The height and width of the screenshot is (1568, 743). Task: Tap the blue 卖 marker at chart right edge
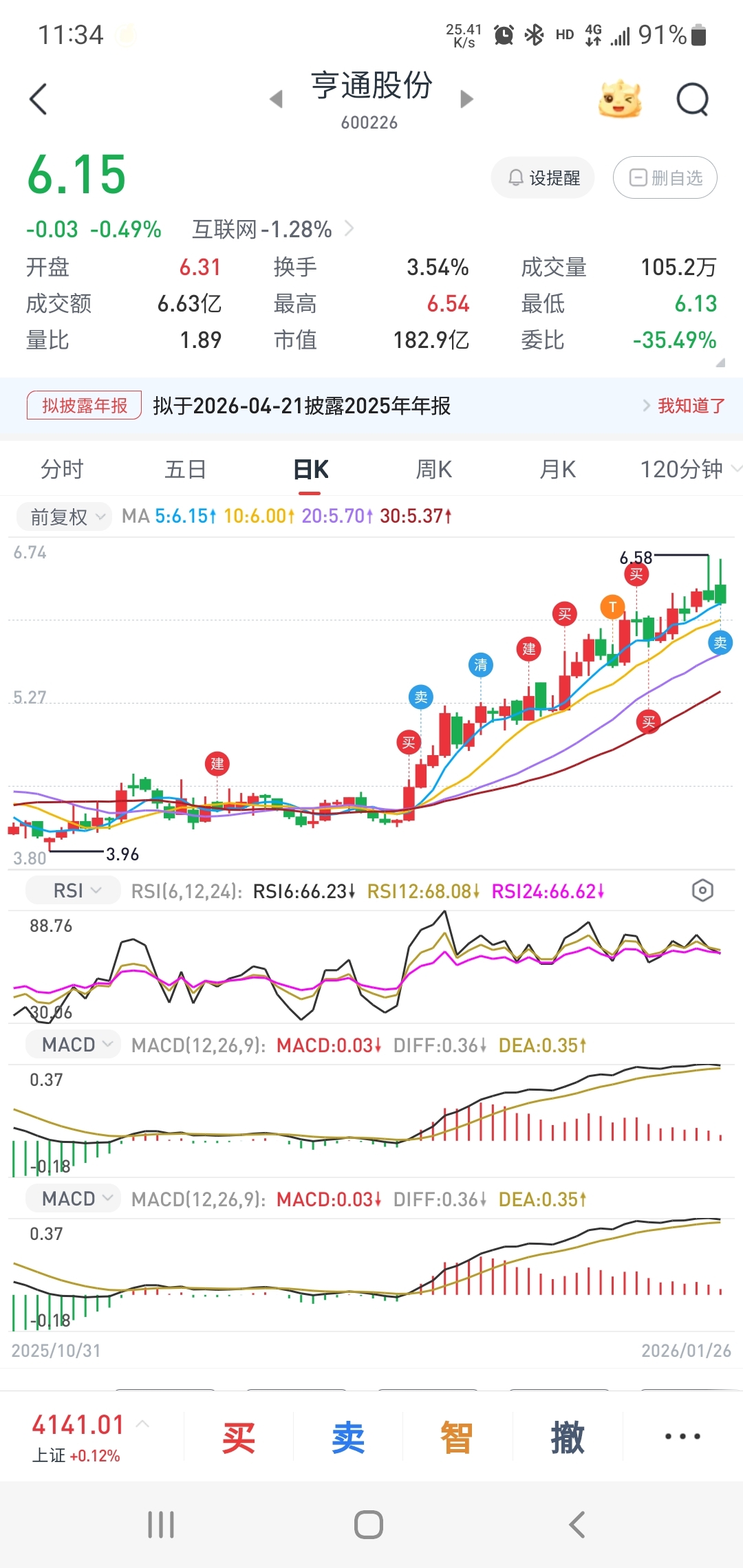point(720,642)
